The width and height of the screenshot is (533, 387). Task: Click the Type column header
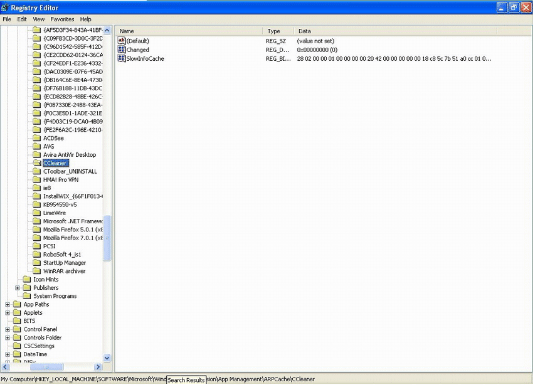pos(278,31)
